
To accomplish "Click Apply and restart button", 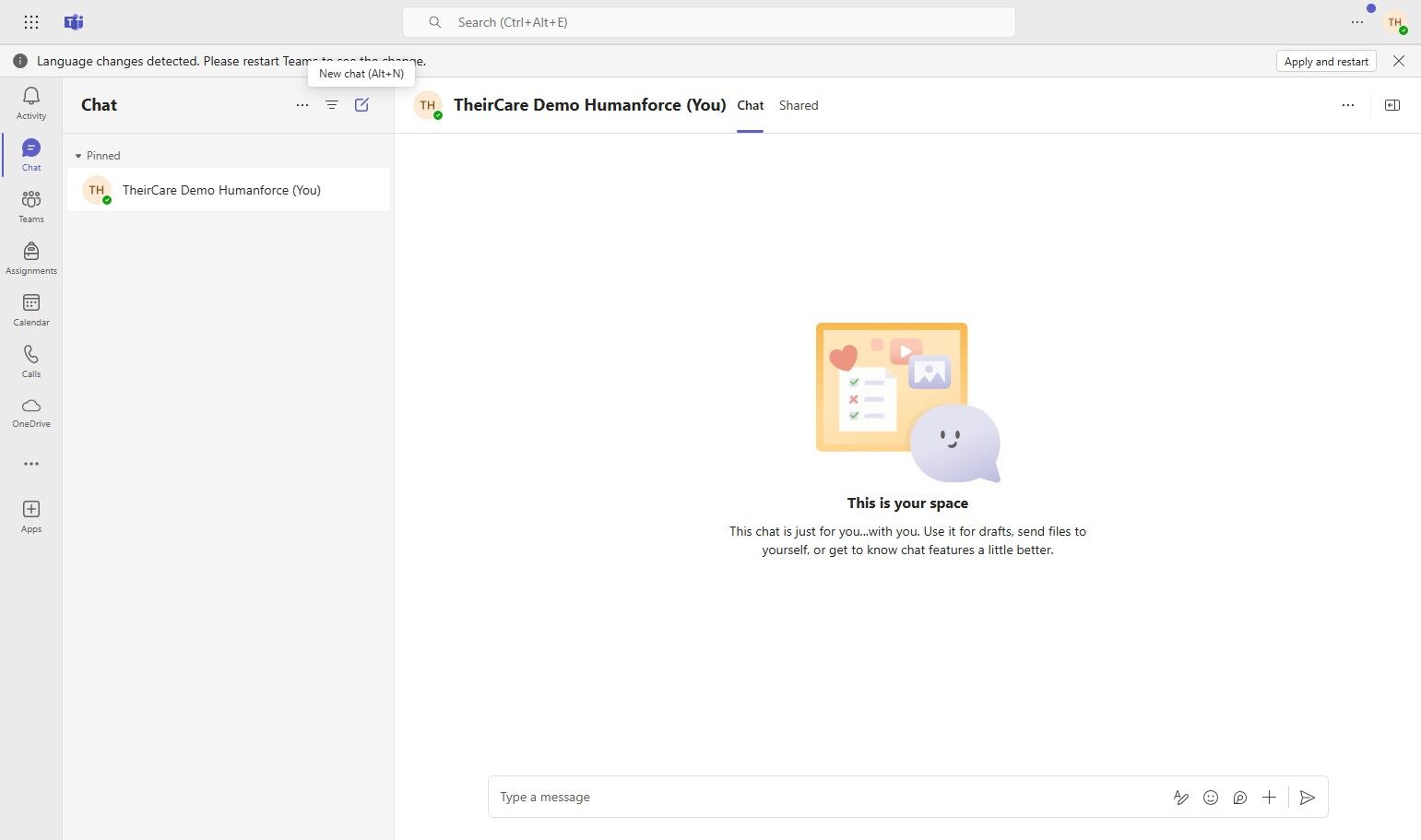I will [x=1326, y=61].
